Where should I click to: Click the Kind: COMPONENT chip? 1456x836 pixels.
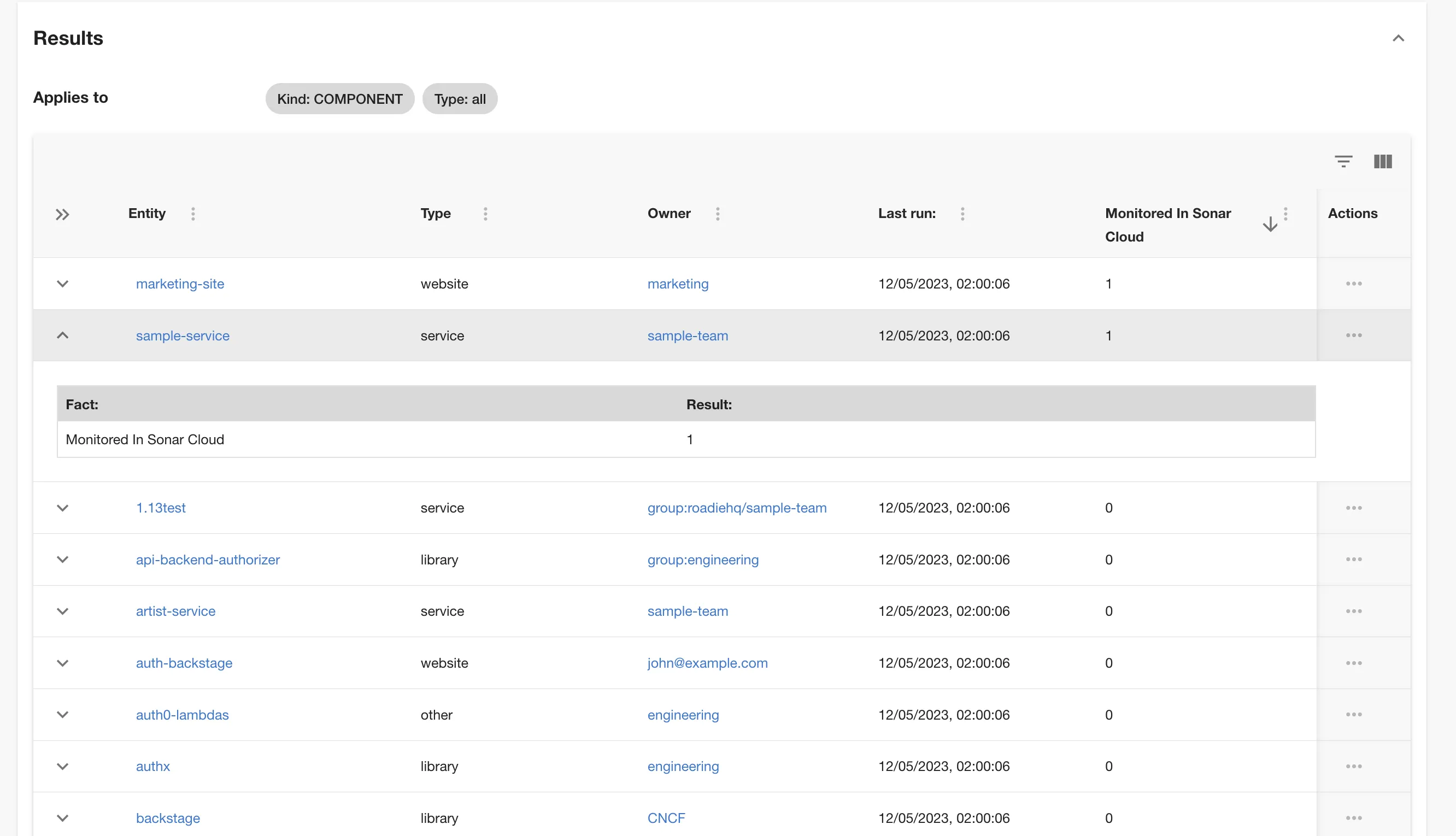tap(339, 99)
